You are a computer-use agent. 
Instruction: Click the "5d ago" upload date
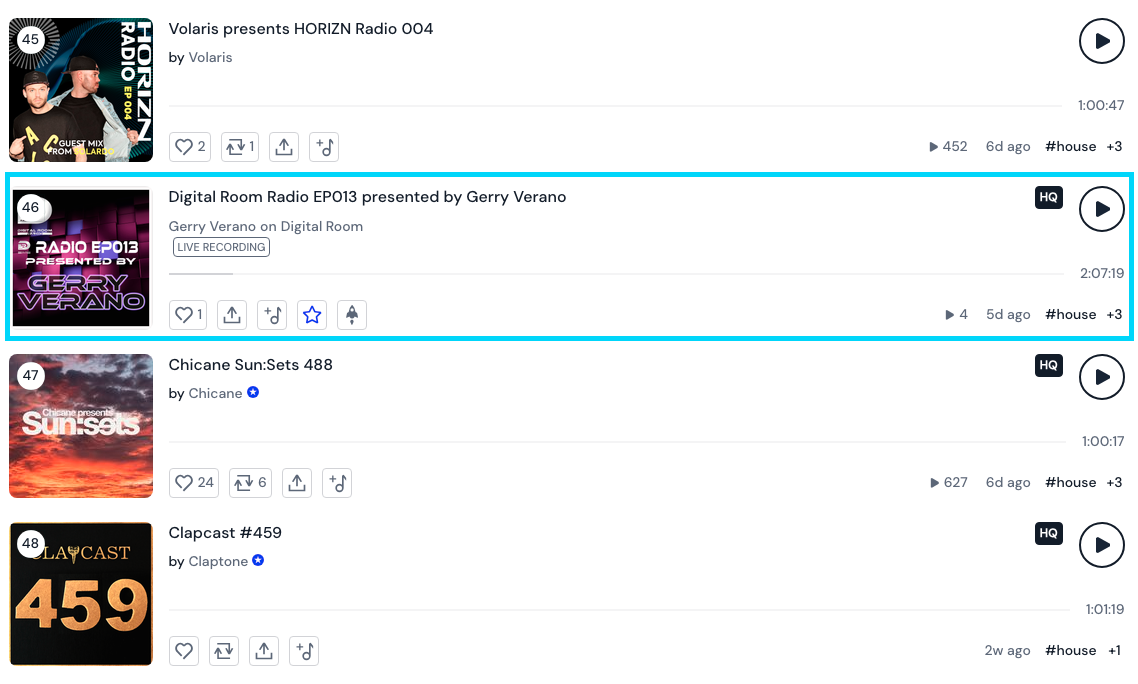[1008, 314]
